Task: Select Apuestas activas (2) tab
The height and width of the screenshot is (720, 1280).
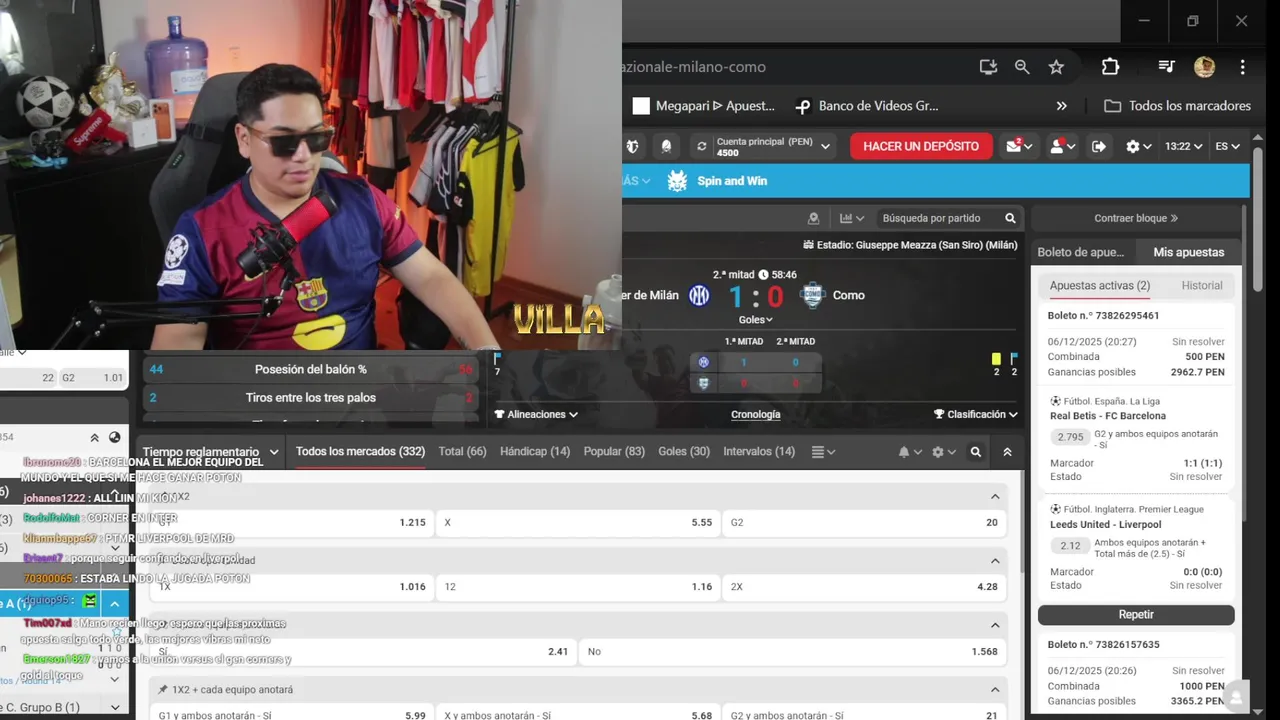Action: point(1100,286)
